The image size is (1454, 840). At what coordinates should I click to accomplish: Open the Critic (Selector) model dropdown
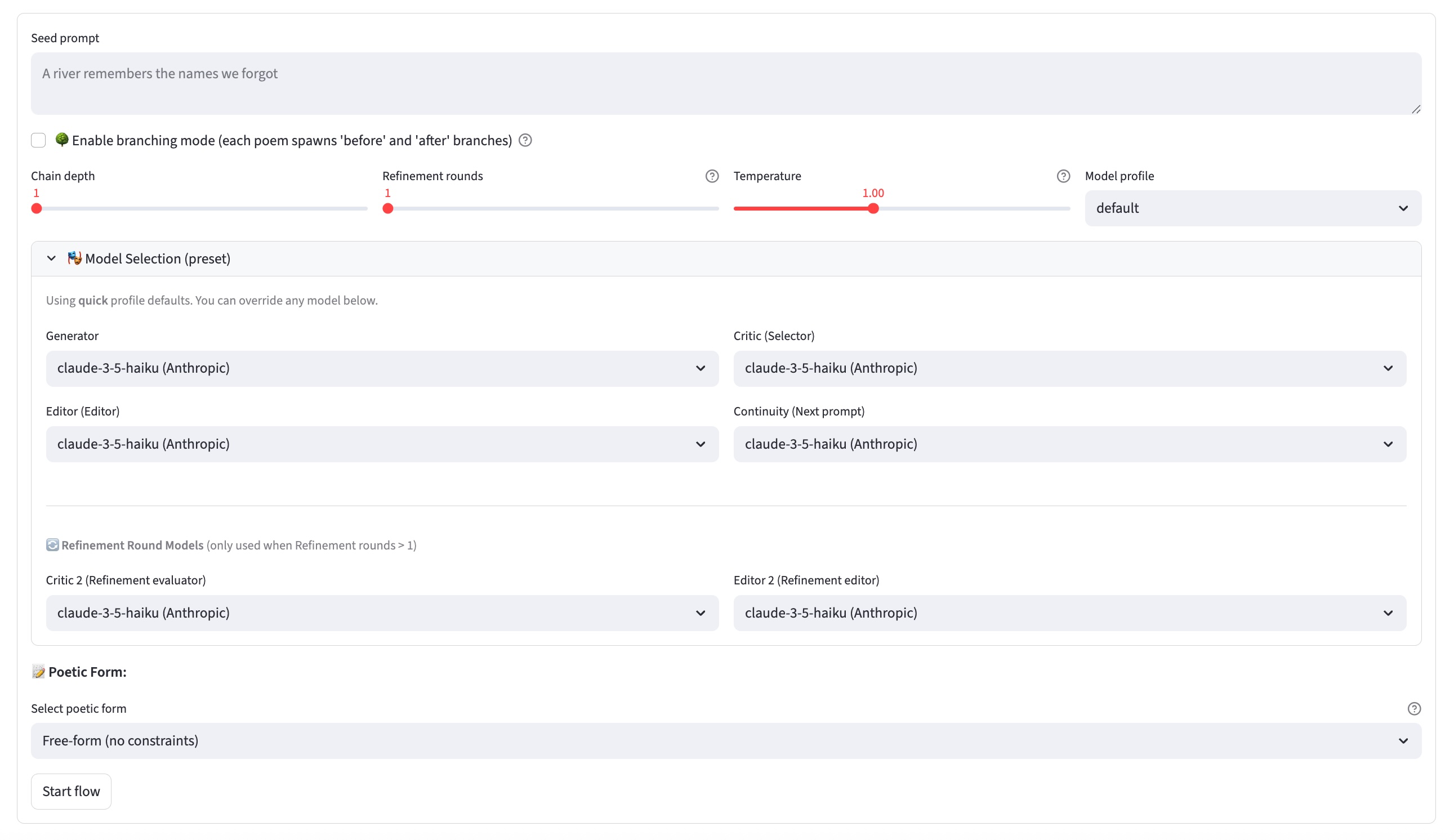(1069, 368)
